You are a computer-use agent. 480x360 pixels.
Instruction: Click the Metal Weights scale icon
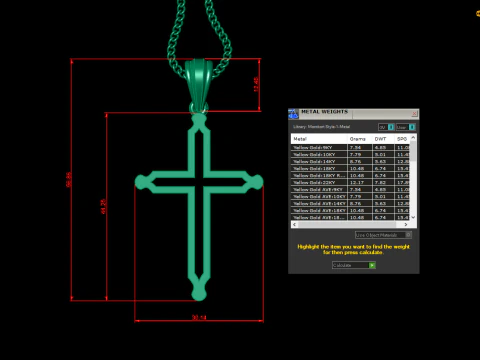tap(293, 114)
